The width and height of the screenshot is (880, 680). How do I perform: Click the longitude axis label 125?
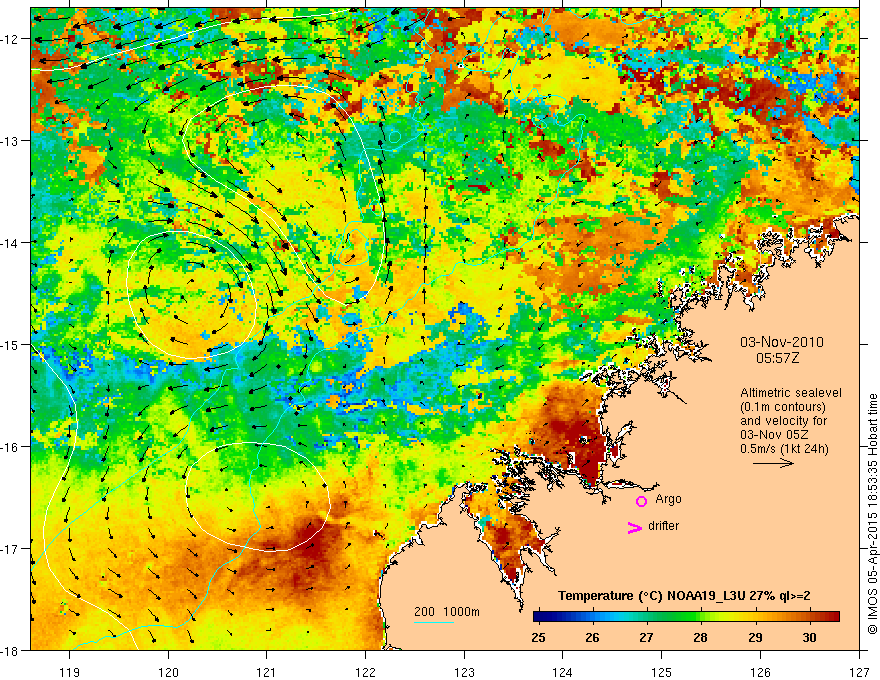(x=662, y=672)
